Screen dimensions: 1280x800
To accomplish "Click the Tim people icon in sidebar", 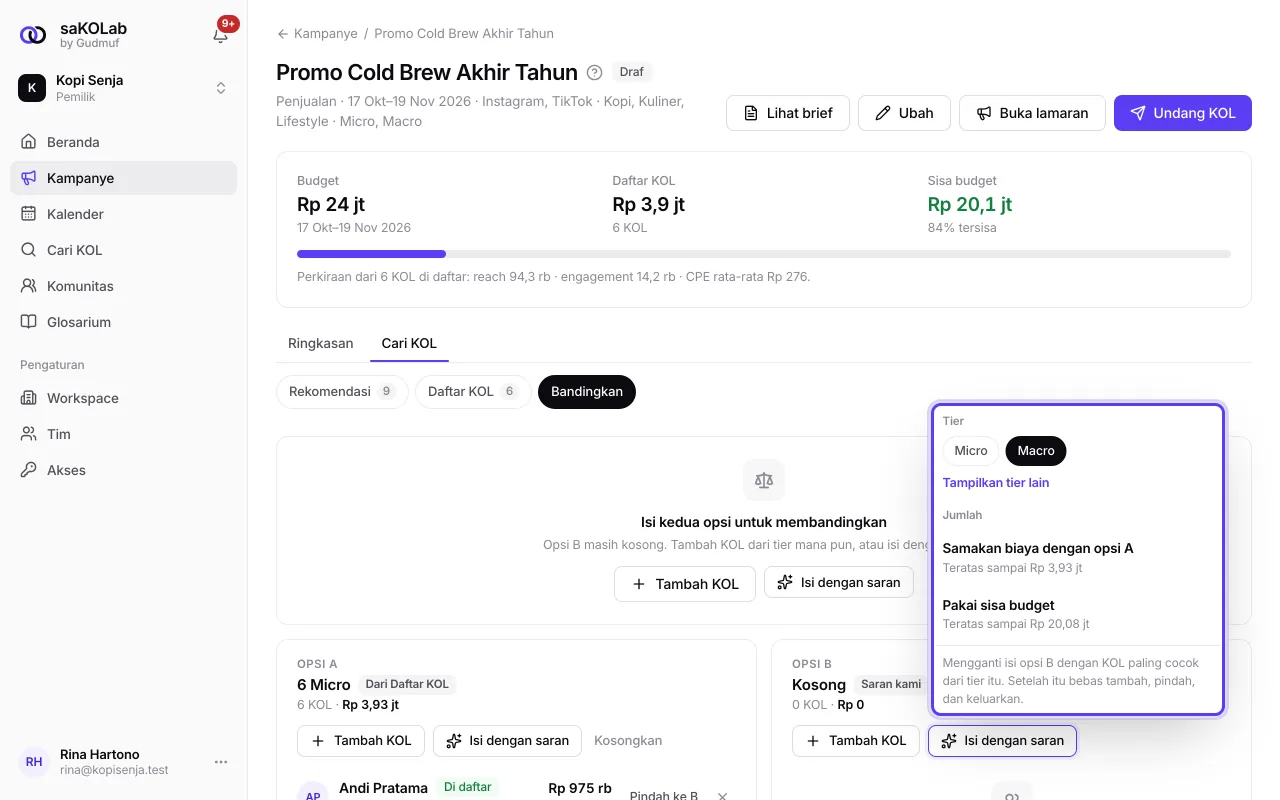I will [28, 434].
